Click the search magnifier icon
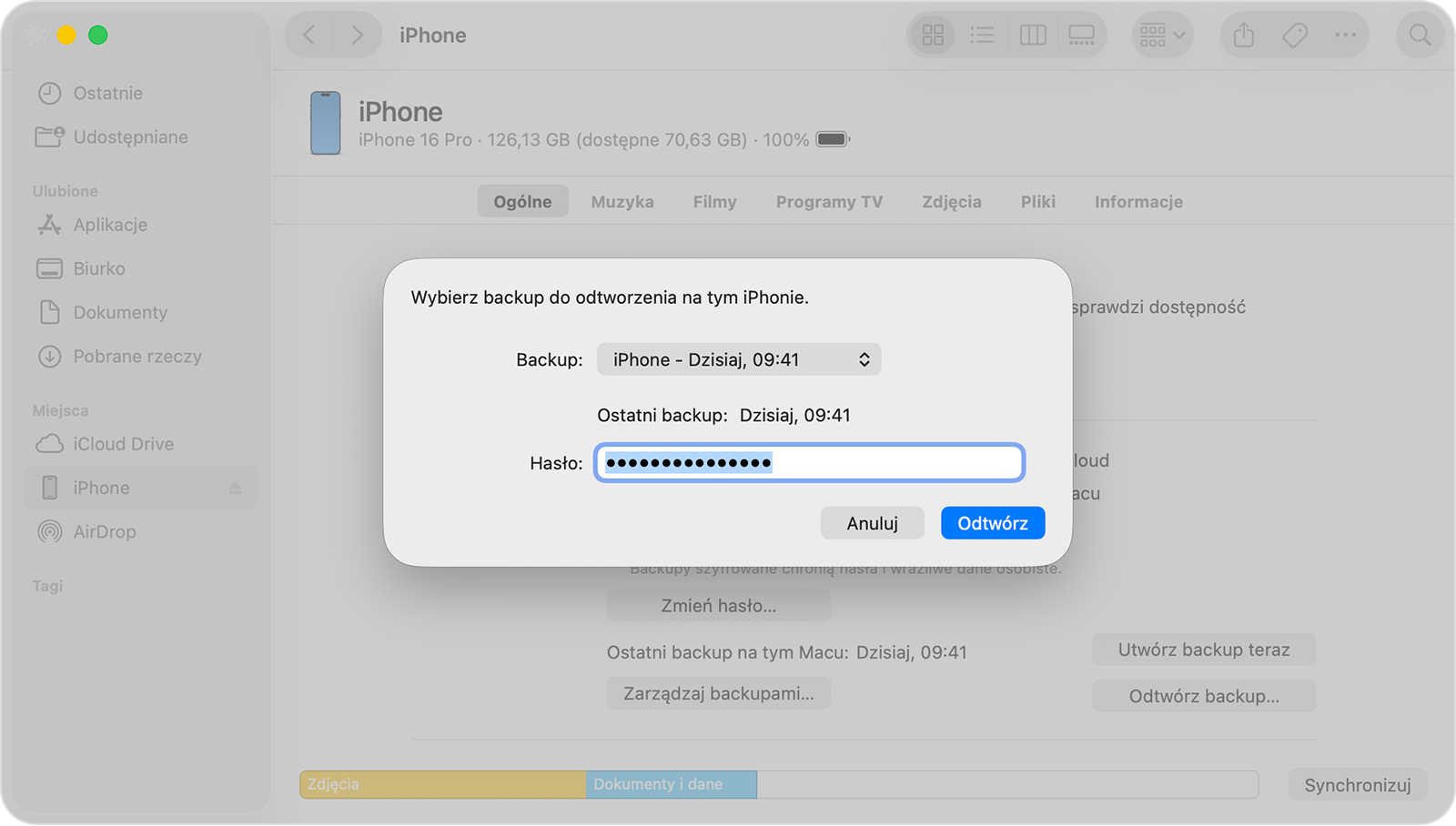Viewport: 1456px width, 826px height. pyautogui.click(x=1420, y=35)
